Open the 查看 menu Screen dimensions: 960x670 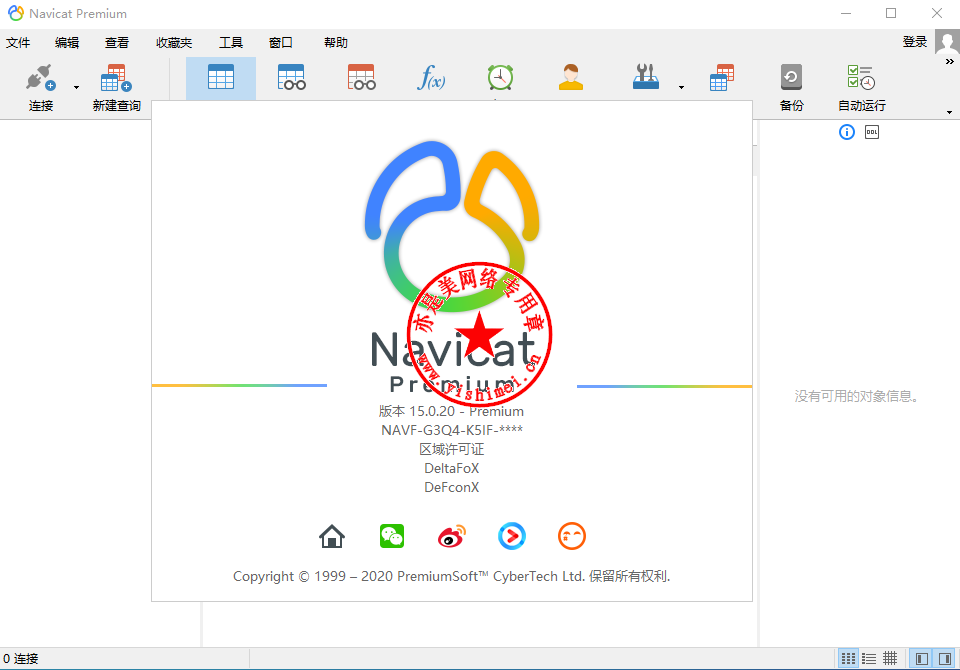pyautogui.click(x=116, y=43)
